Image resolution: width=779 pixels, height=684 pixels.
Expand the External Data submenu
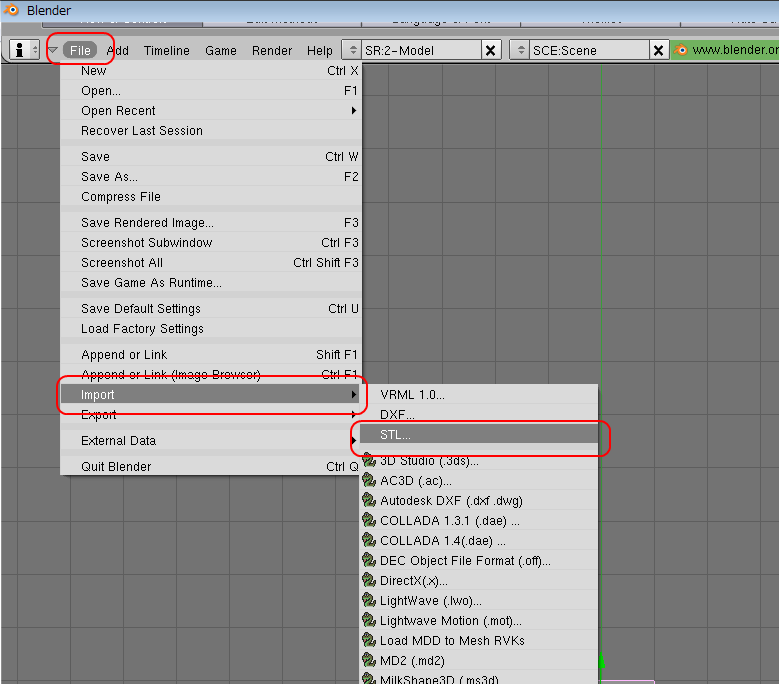click(211, 441)
